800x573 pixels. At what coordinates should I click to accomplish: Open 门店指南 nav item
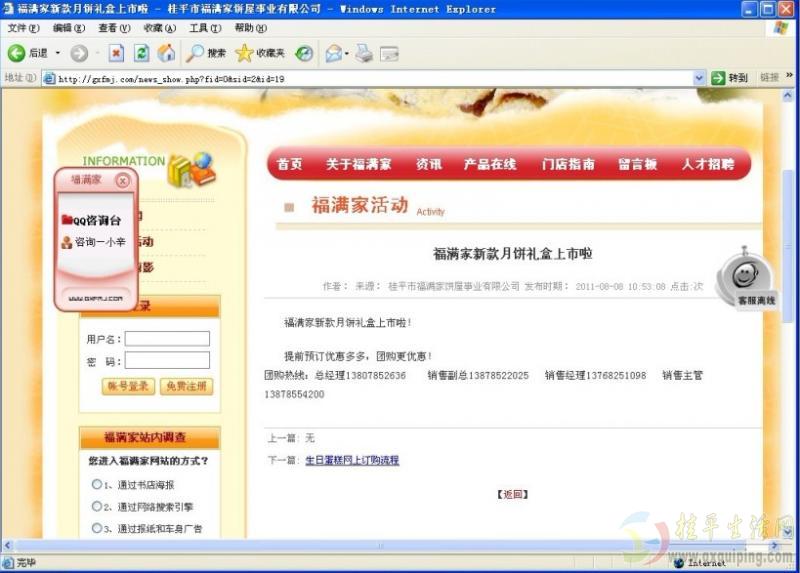[x=568, y=164]
